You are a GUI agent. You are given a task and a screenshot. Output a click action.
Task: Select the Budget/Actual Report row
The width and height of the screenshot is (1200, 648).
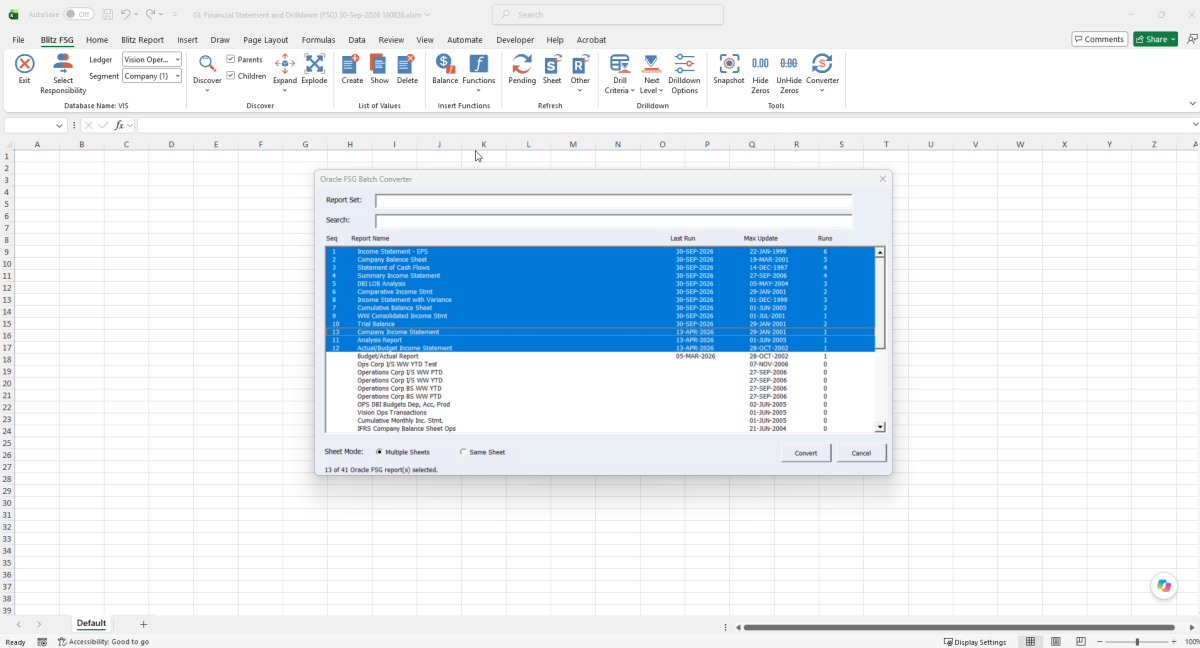(x=600, y=356)
